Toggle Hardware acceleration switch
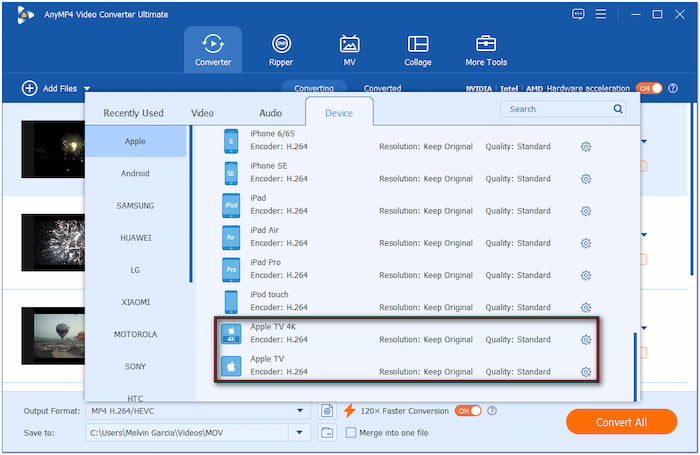This screenshot has width=700, height=455. coord(649,88)
